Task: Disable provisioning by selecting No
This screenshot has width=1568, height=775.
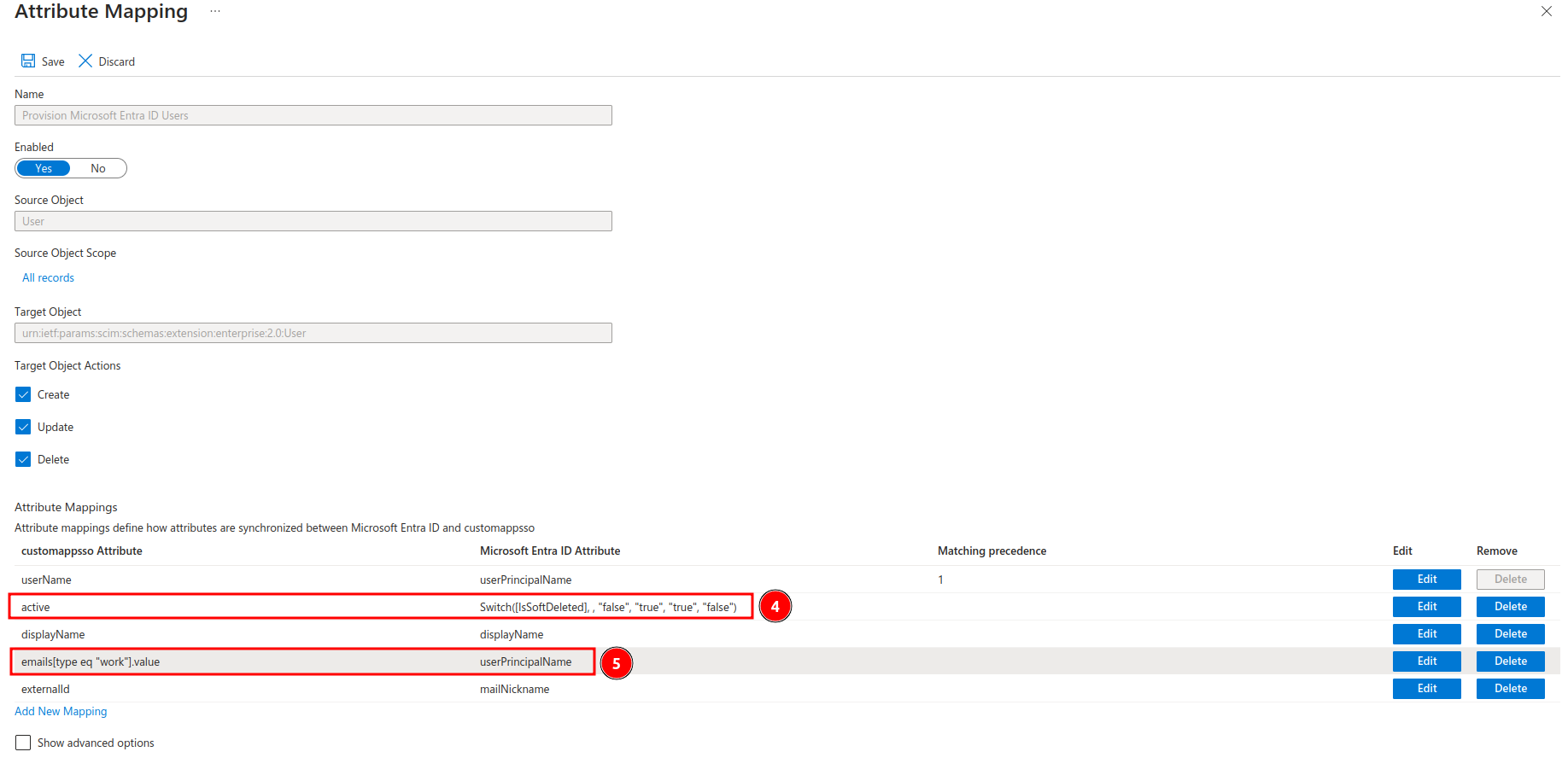Action: coord(97,168)
